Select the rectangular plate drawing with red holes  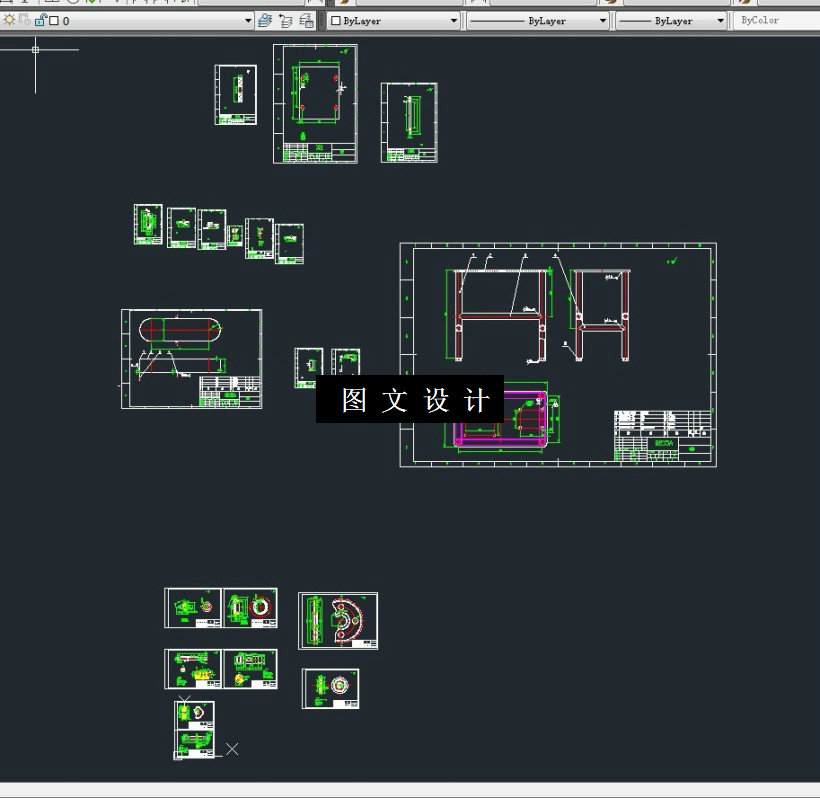tap(315, 104)
